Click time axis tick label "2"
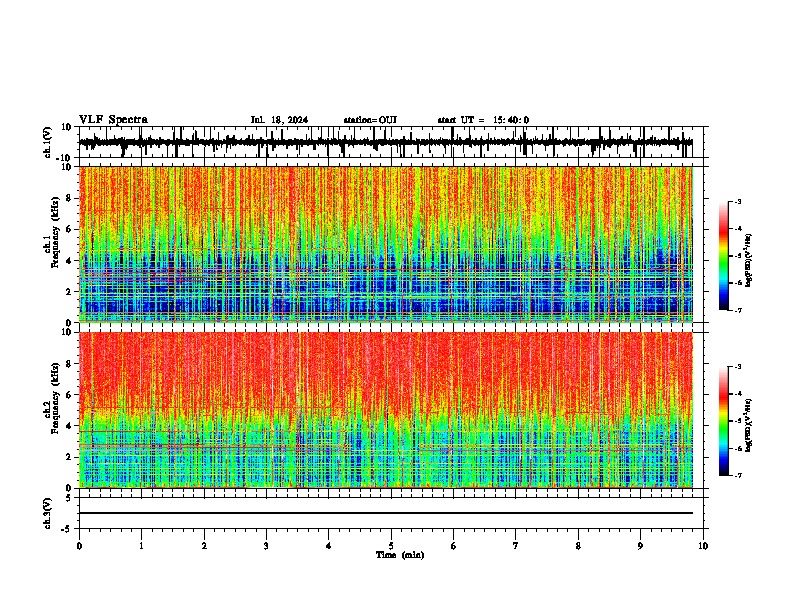792x612 pixels. (204, 546)
